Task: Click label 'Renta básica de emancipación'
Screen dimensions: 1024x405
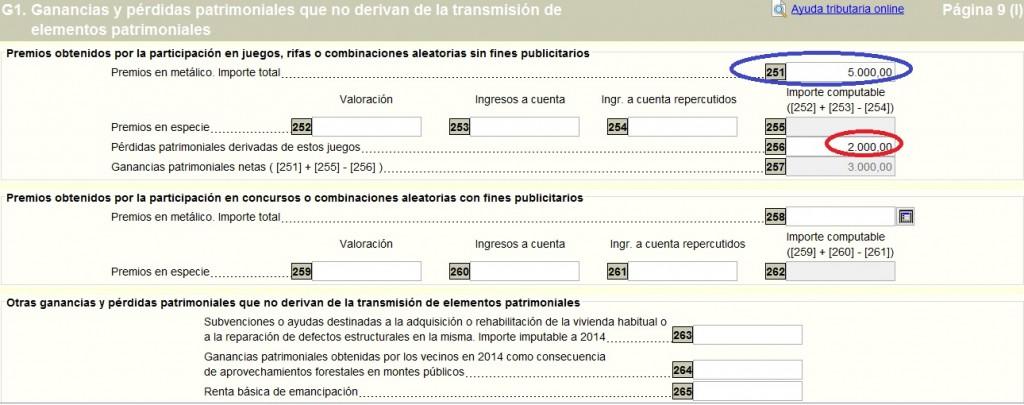Action: coord(281,392)
